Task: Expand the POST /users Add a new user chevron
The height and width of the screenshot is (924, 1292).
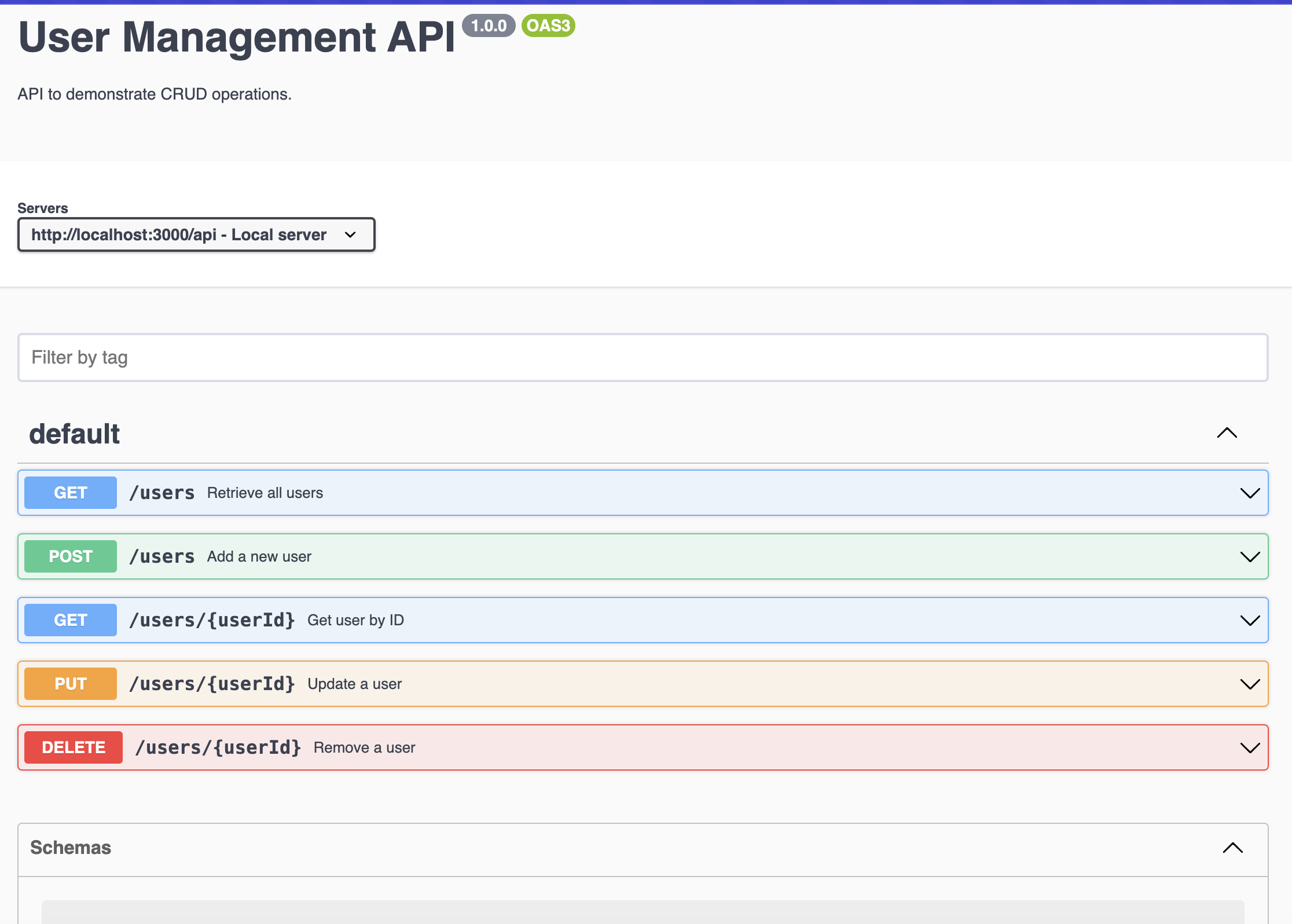Action: (x=1250, y=557)
